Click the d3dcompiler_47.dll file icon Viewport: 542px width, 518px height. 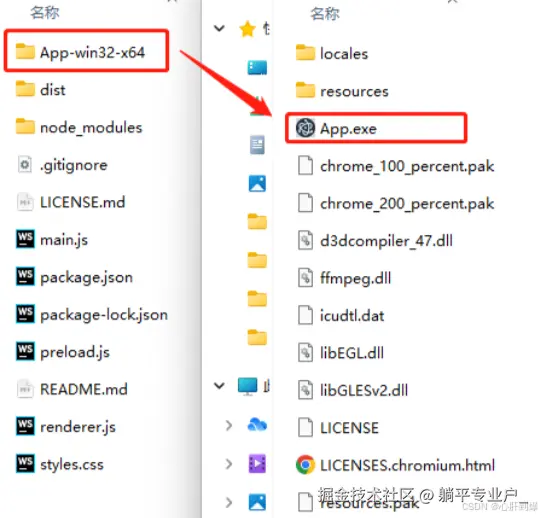click(x=305, y=240)
